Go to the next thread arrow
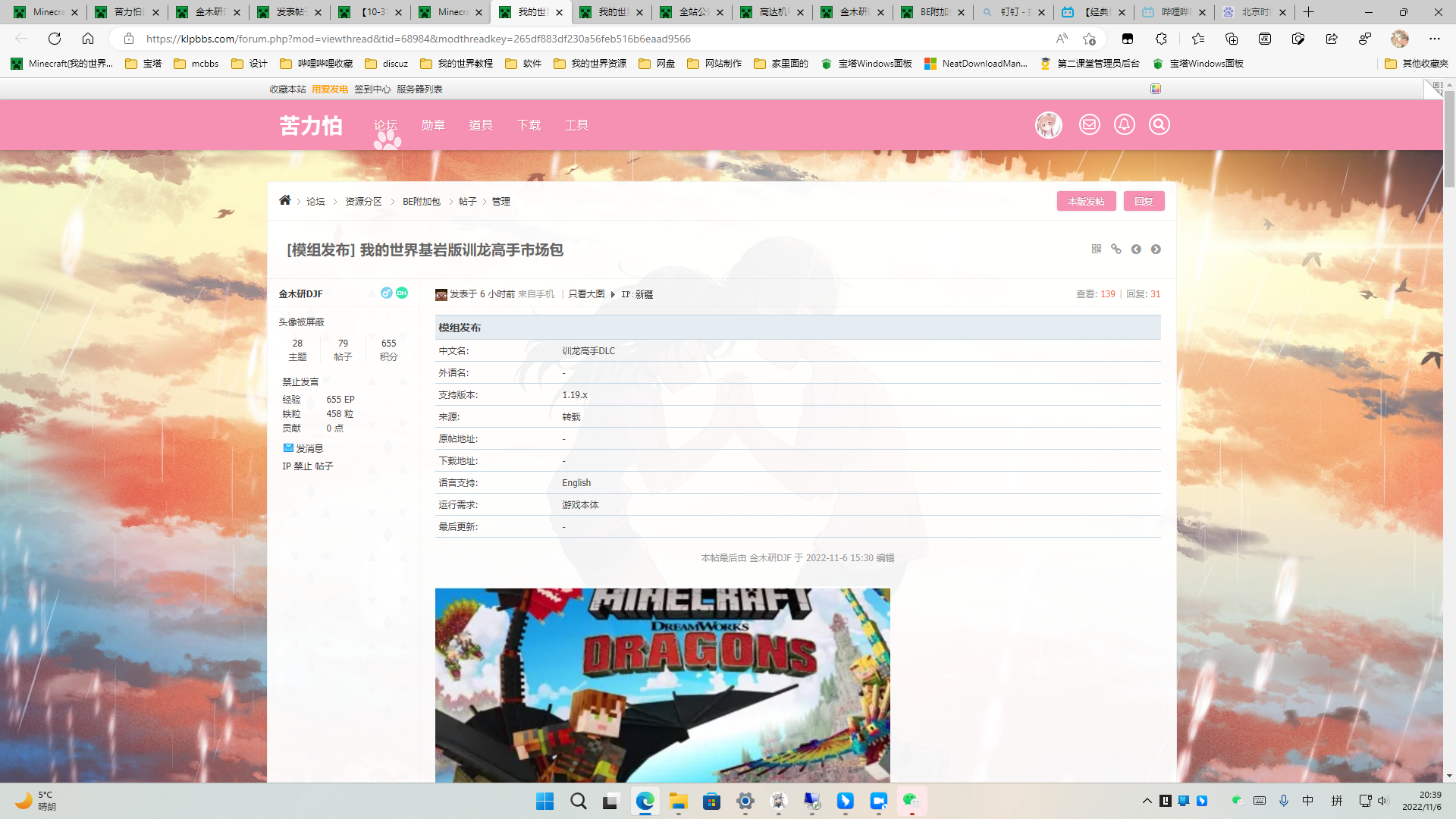 [1156, 249]
